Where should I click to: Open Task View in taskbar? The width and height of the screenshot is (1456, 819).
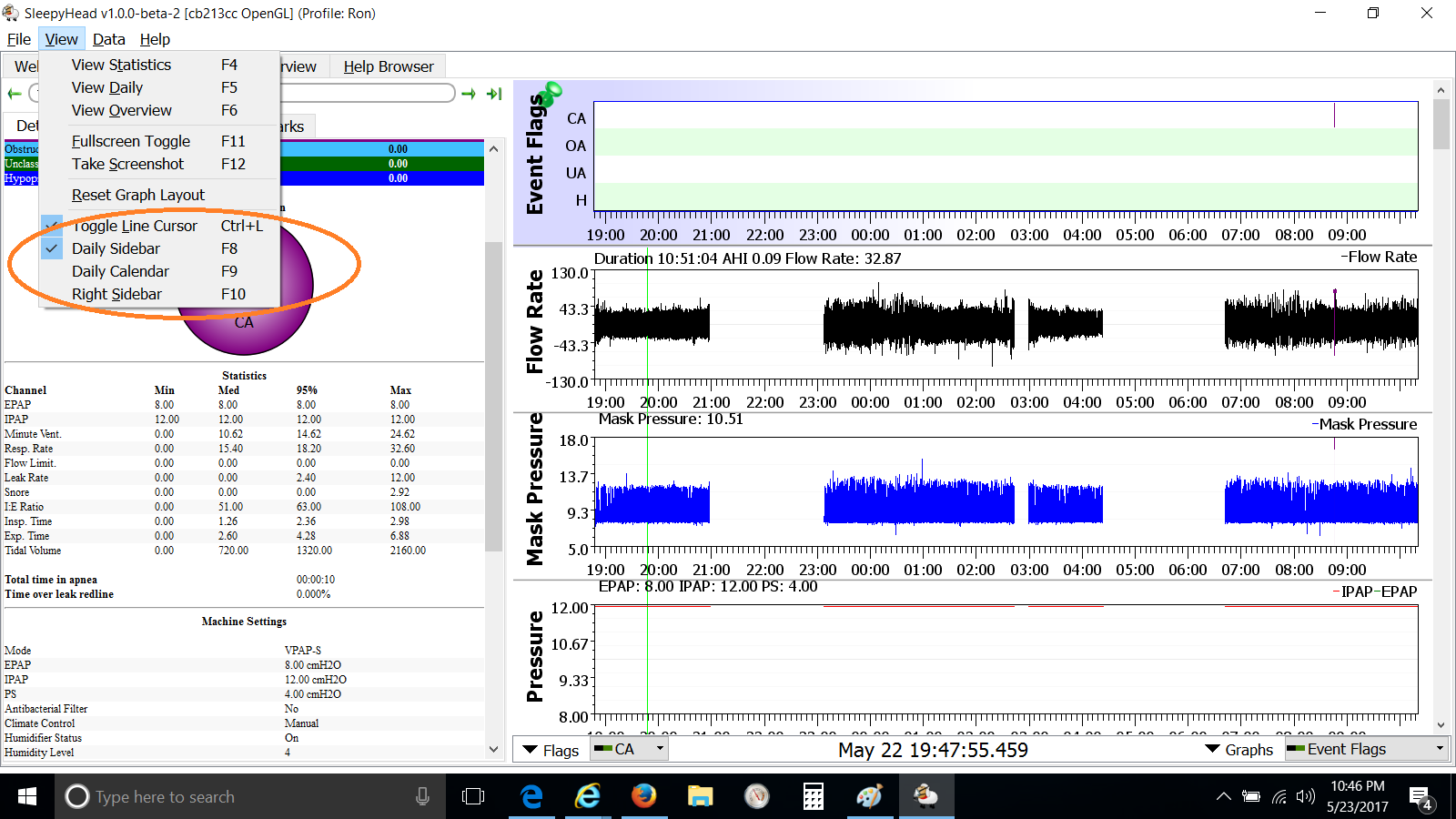473,796
